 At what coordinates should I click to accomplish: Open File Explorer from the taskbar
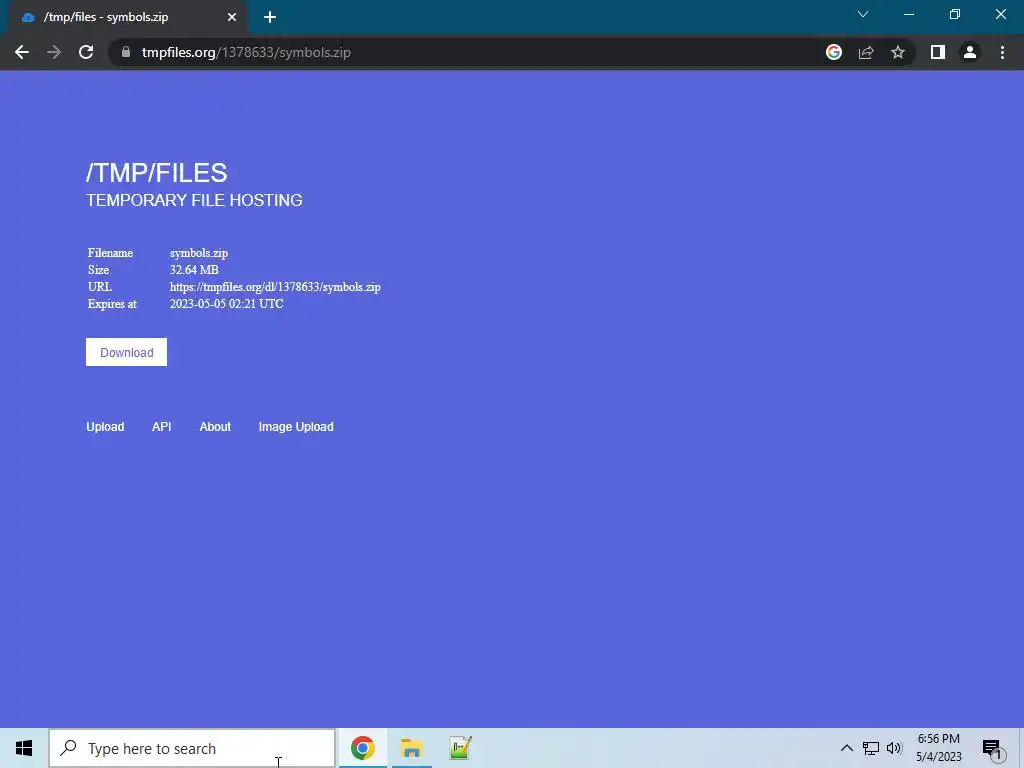point(411,748)
